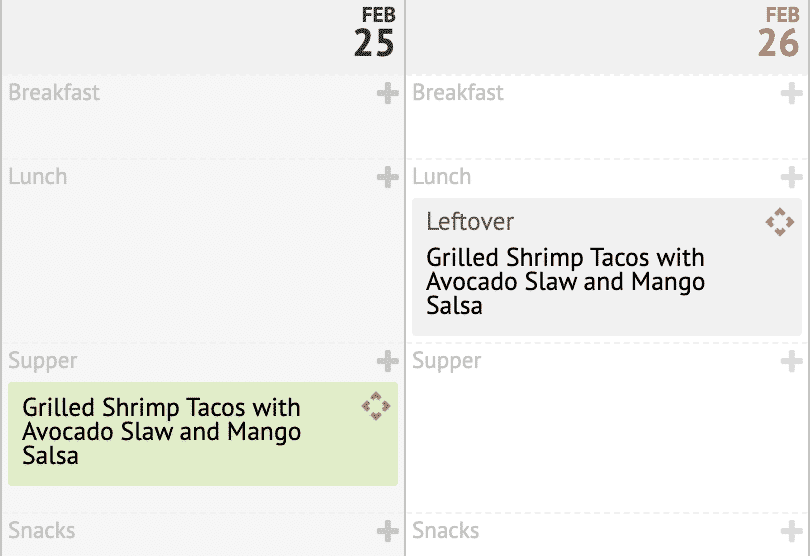Click the Snacks label under Feb 26
Screen dimensions: 810x556
[446, 531]
